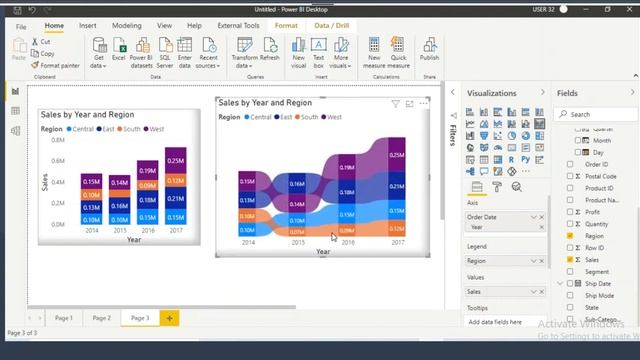The width and height of the screenshot is (640, 360).
Task: Pick the Pie chart visualization icon
Action: [511, 136]
